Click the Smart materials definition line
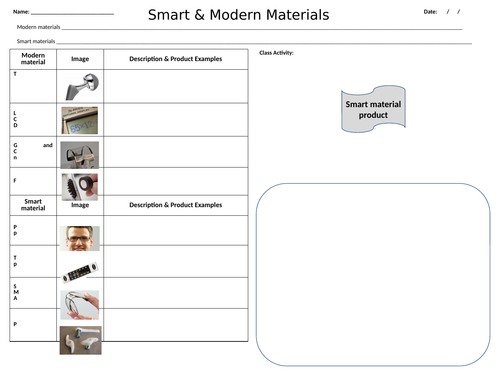Image resolution: width=500 pixels, height=375 pixels. click(264, 41)
